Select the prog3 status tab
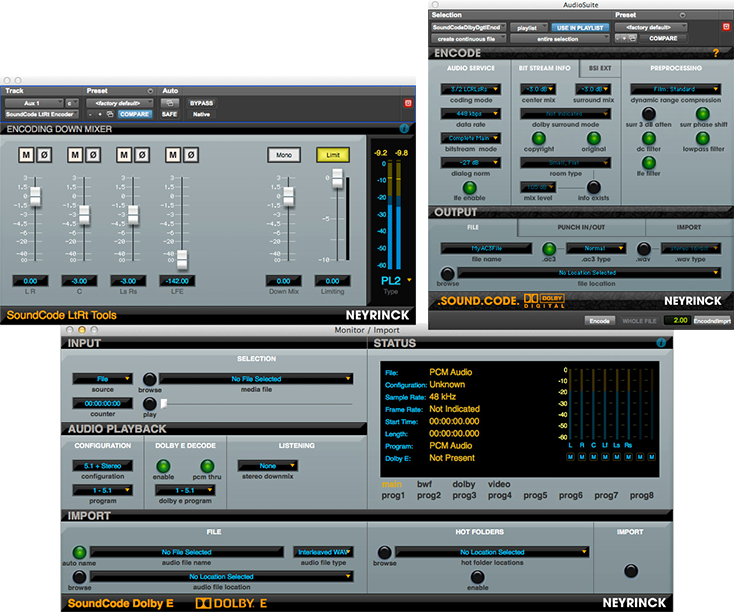 pyautogui.click(x=464, y=495)
